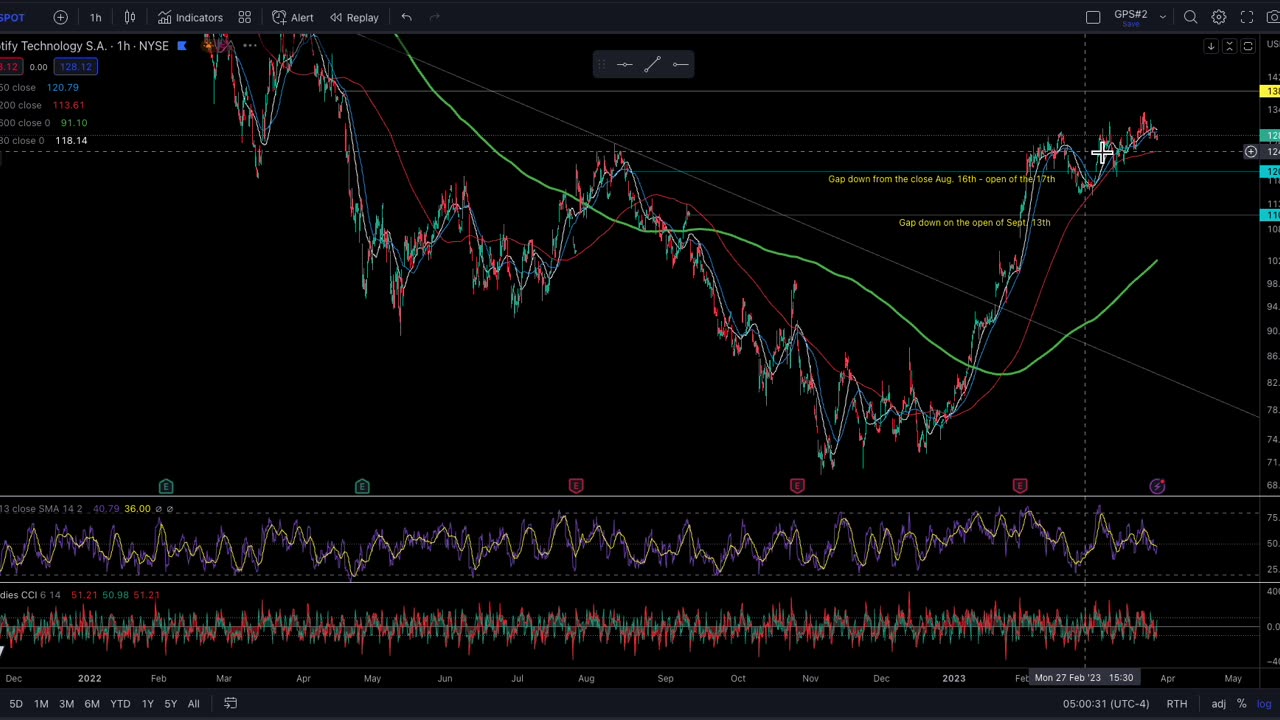Set date range to 1Y

coord(147,704)
